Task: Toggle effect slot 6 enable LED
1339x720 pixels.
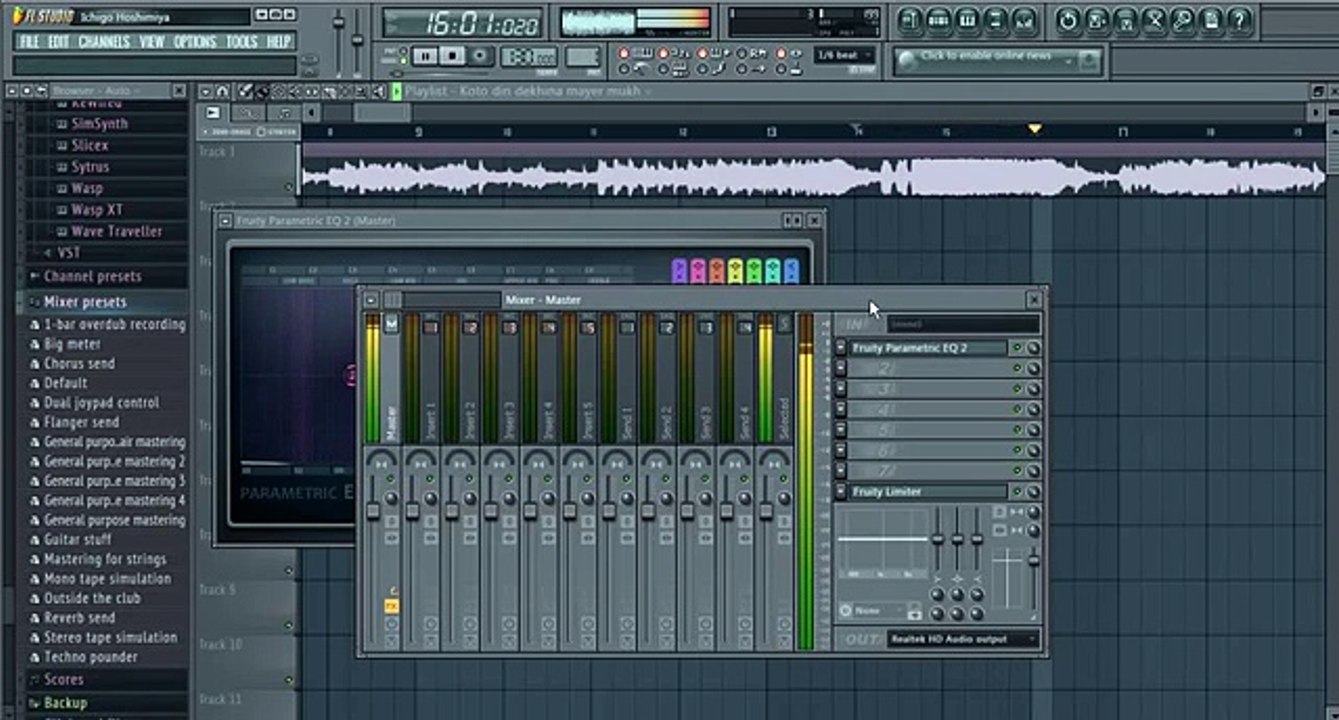Action: tap(1017, 451)
